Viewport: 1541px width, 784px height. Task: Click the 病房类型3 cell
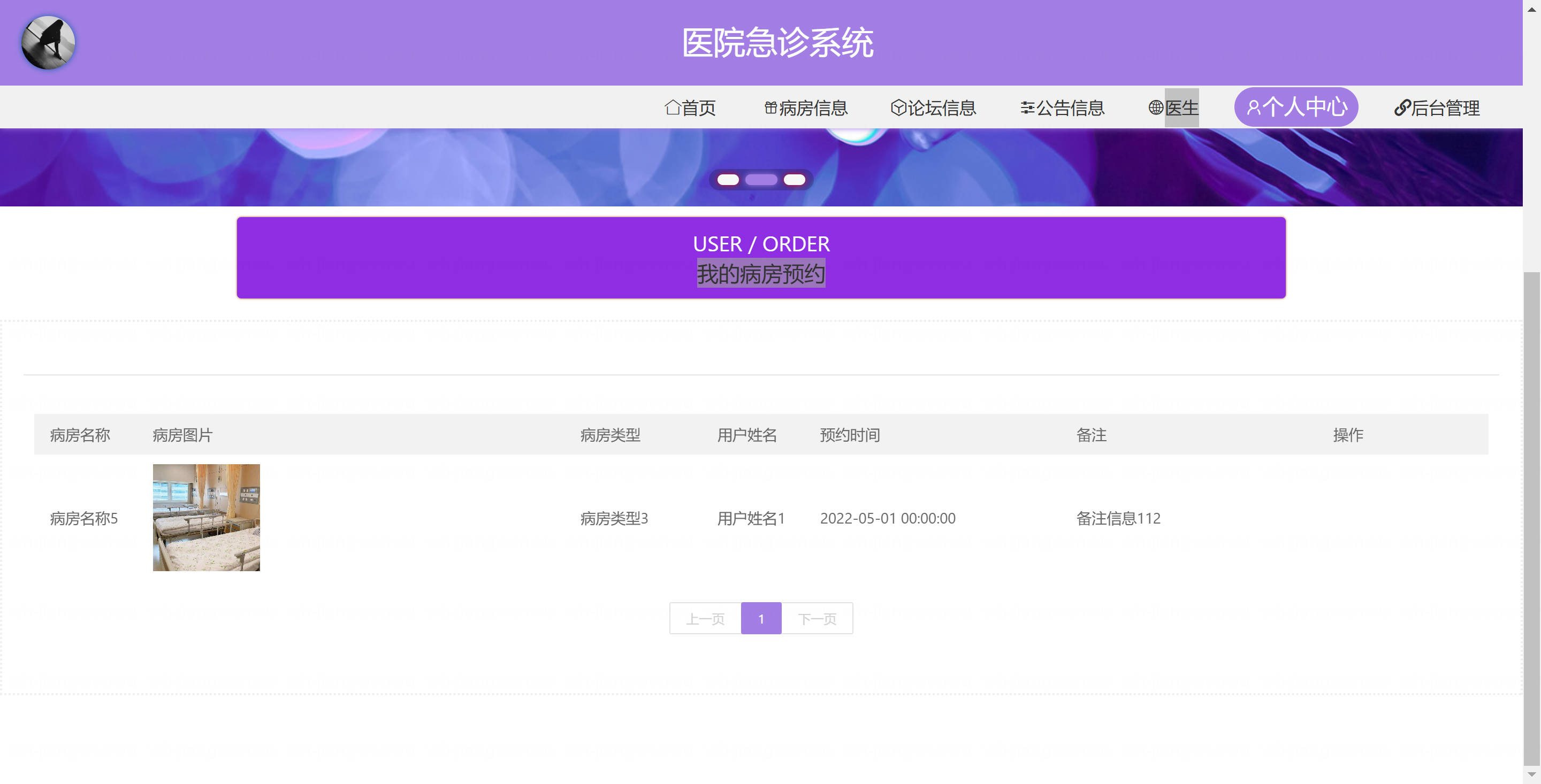tap(614, 518)
